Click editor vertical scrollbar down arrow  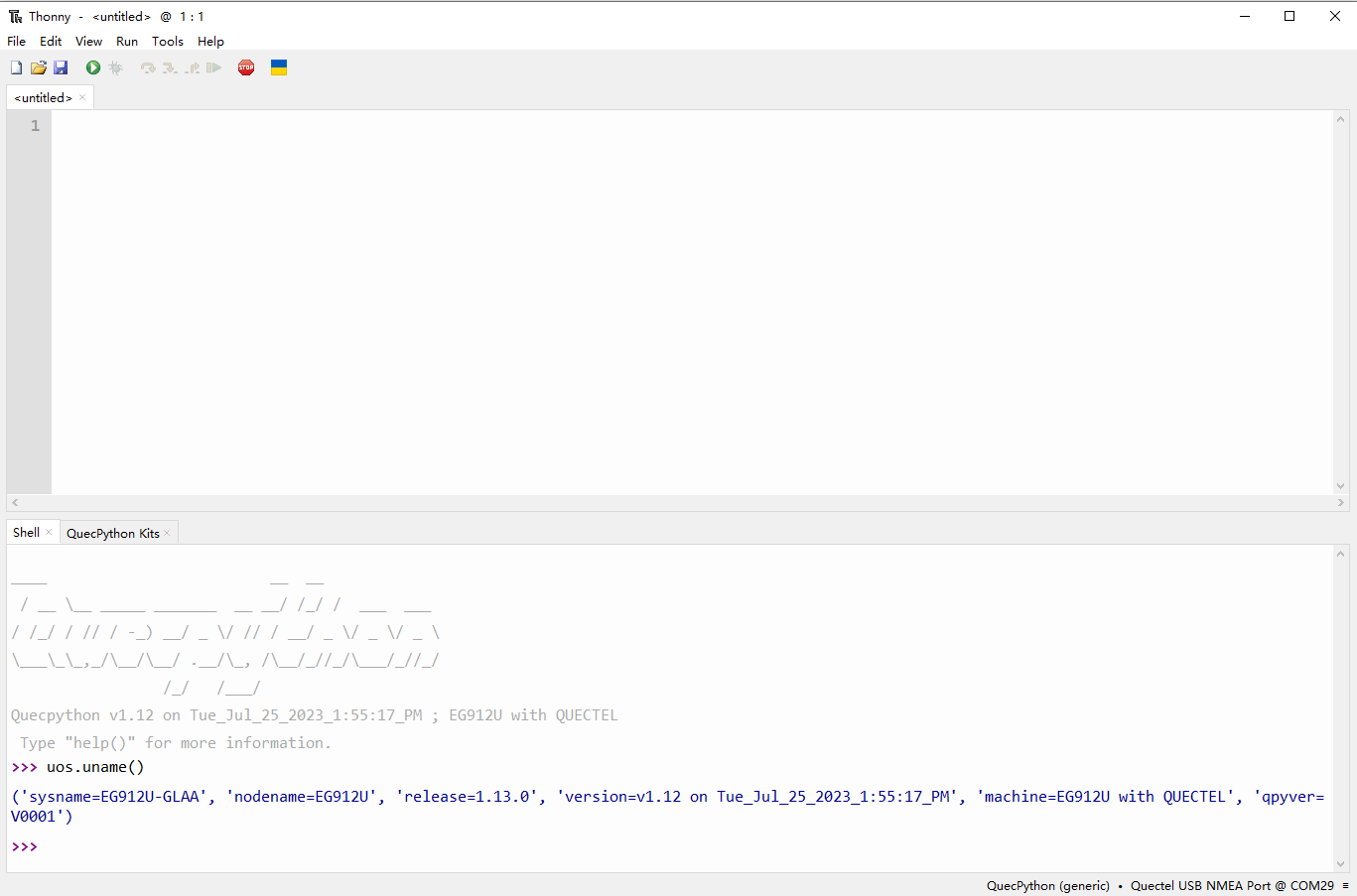tap(1341, 486)
